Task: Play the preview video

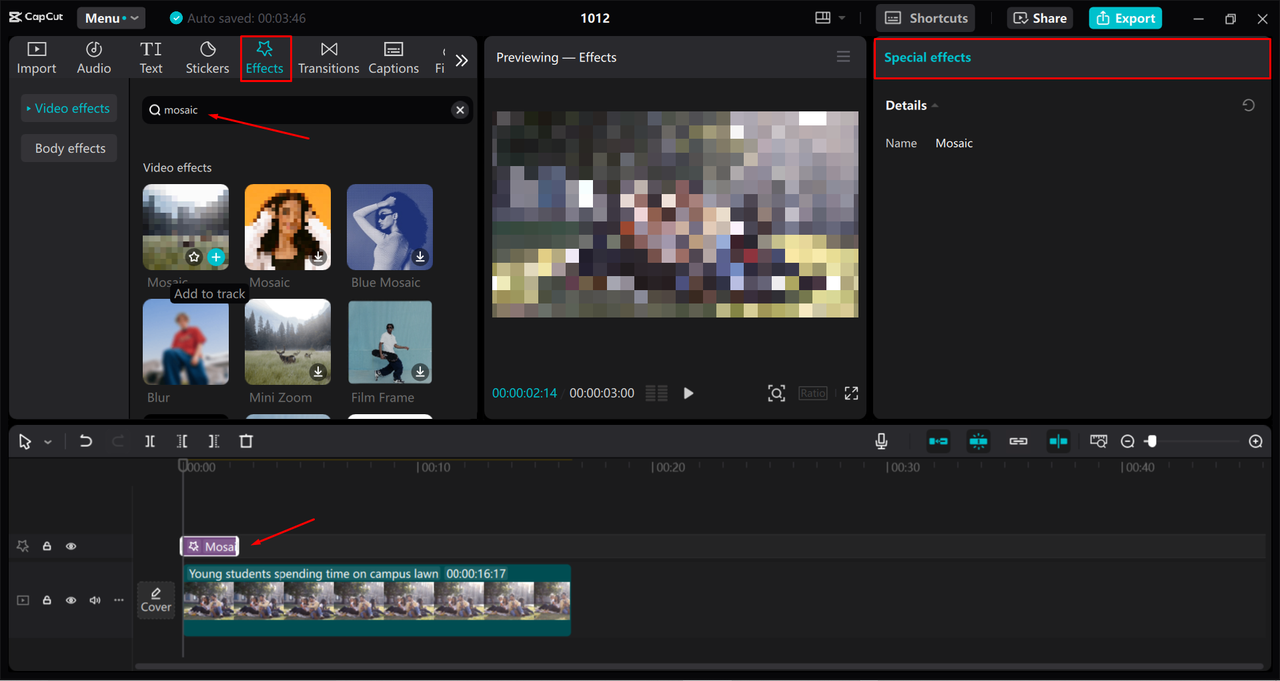Action: pyautogui.click(x=688, y=393)
